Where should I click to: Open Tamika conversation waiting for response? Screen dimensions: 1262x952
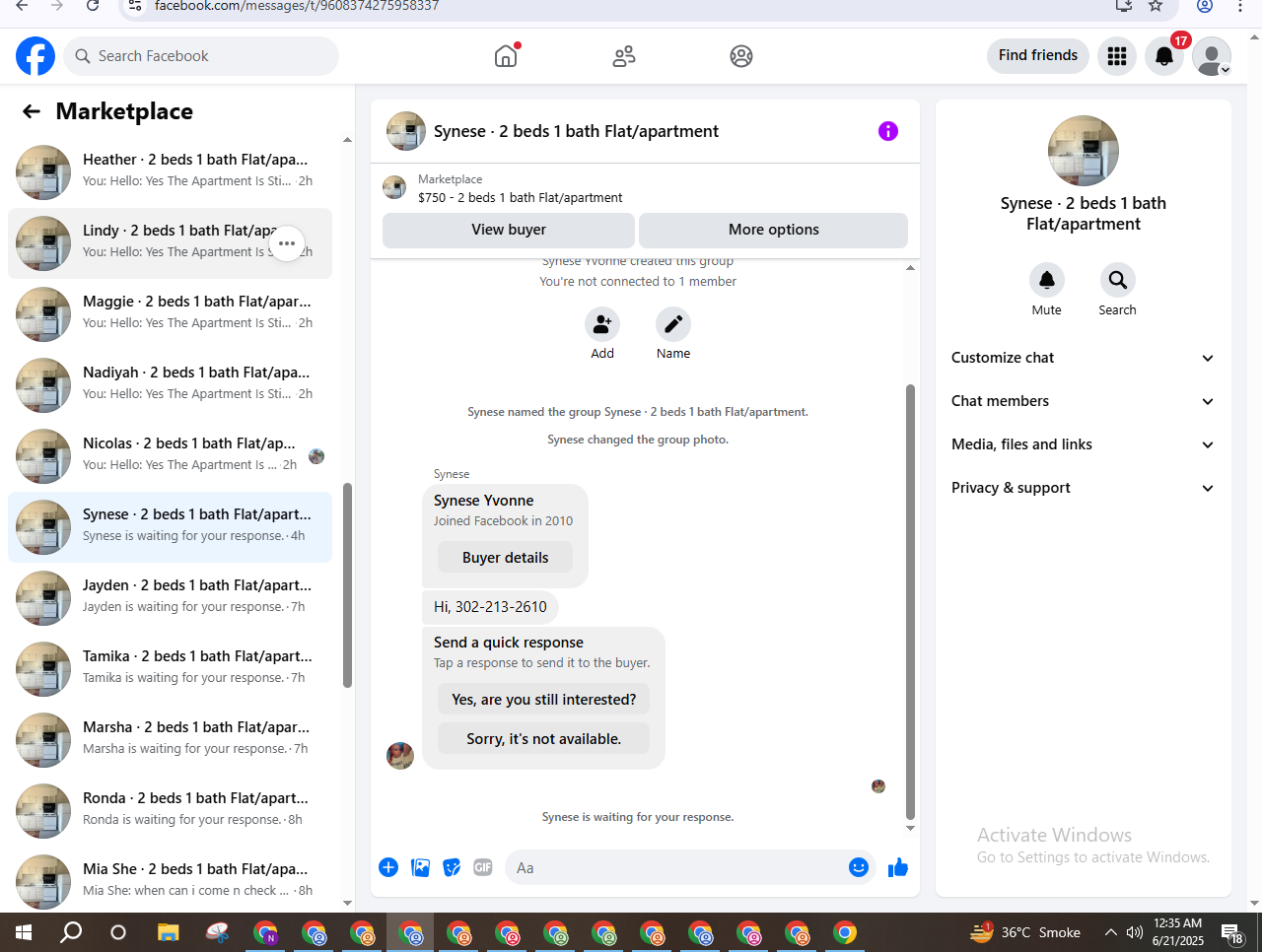click(170, 669)
